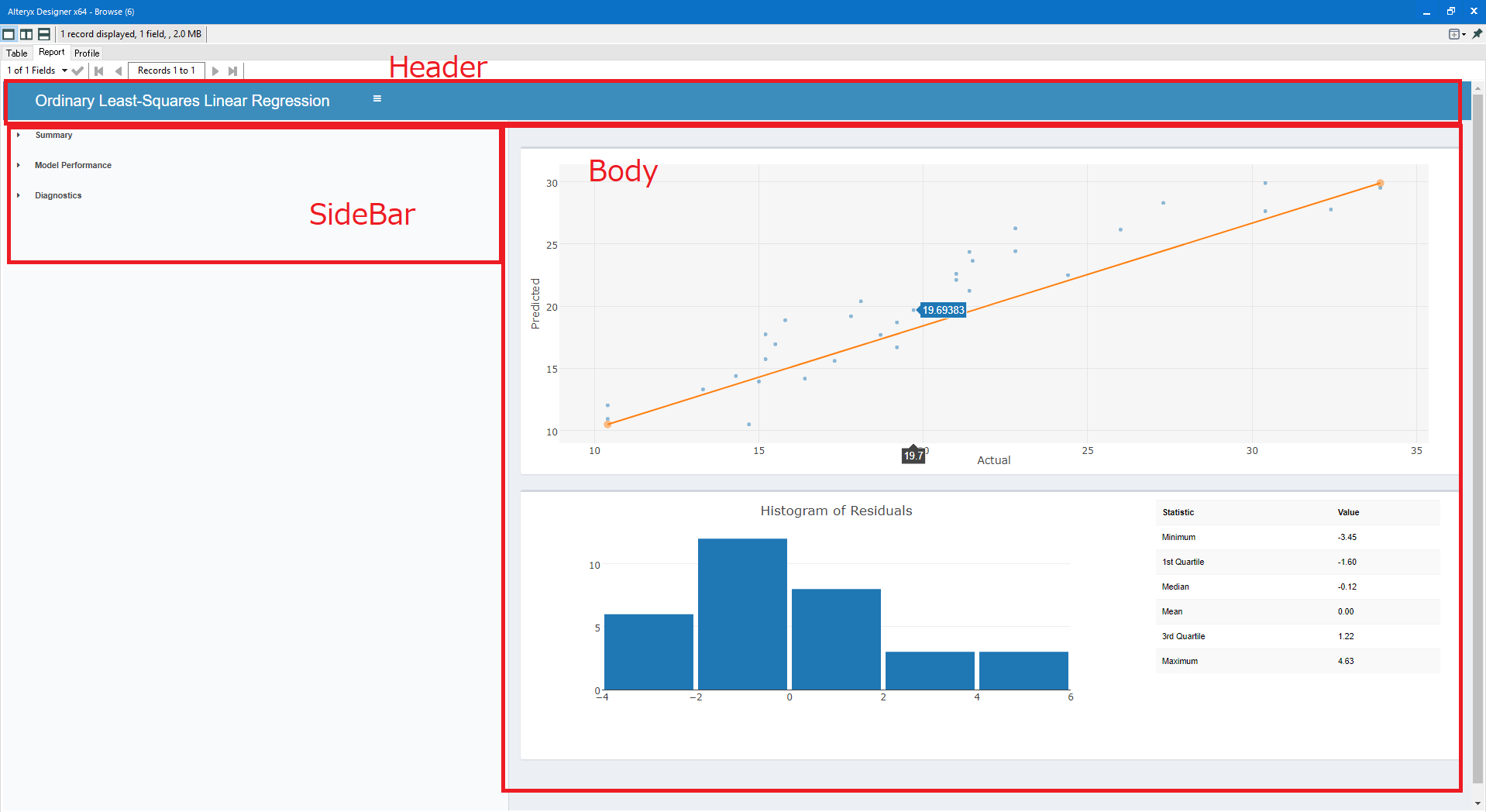Go to the previous record
This screenshot has height=812, width=1486.
coord(118,71)
